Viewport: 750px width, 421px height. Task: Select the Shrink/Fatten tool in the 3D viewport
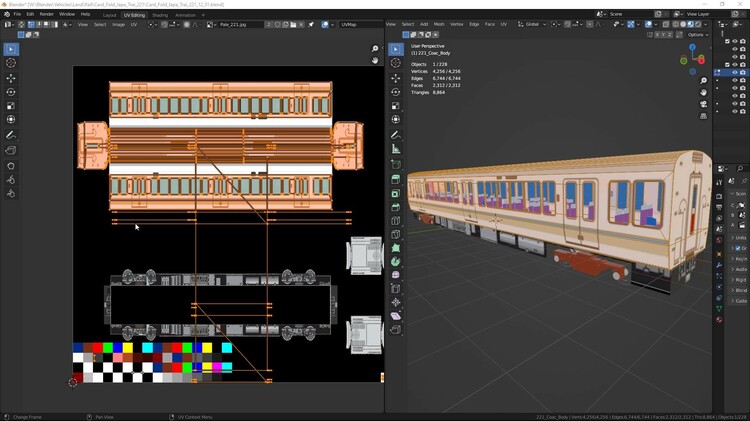pos(396,302)
